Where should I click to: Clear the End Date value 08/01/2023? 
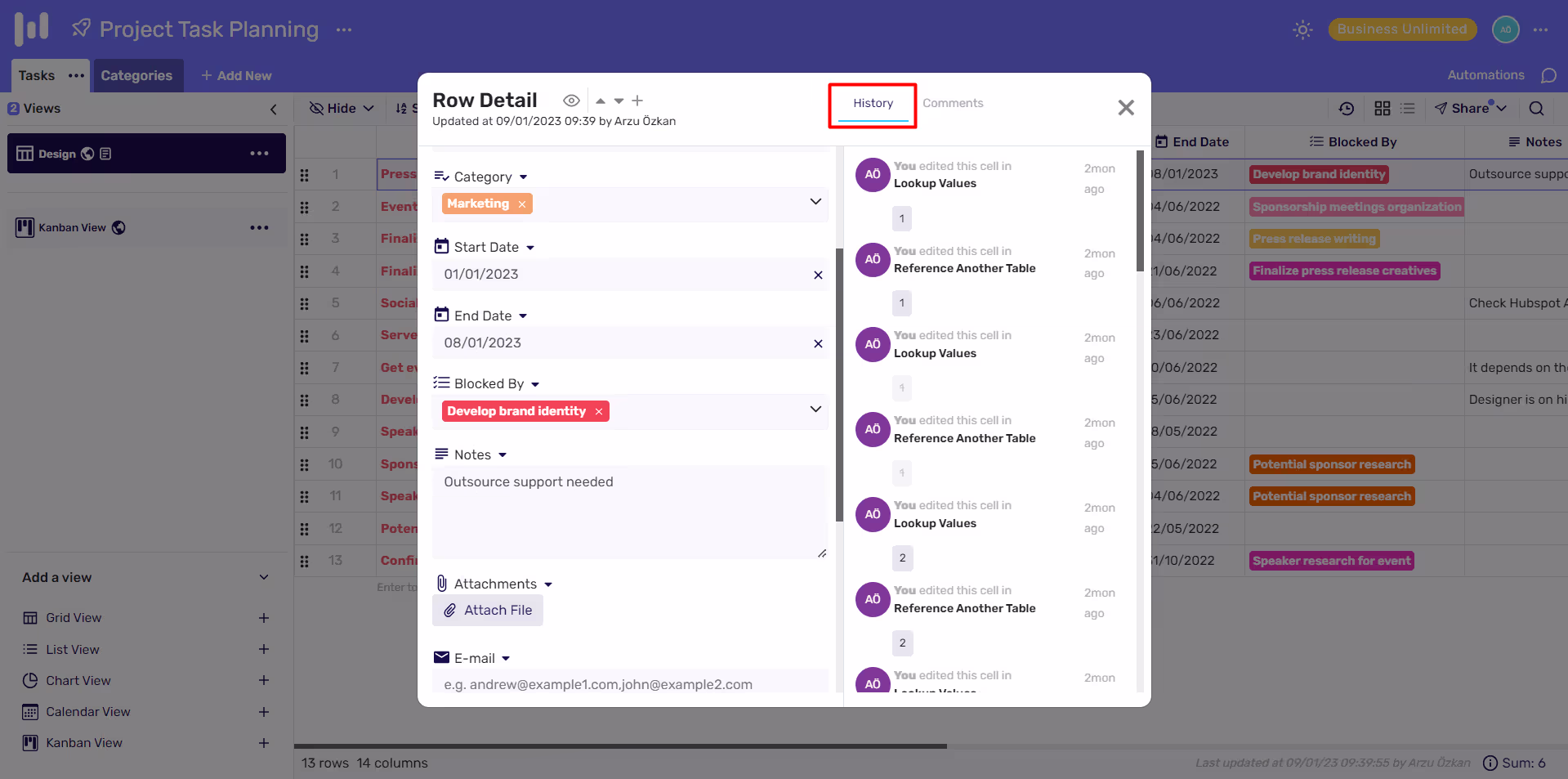point(818,343)
